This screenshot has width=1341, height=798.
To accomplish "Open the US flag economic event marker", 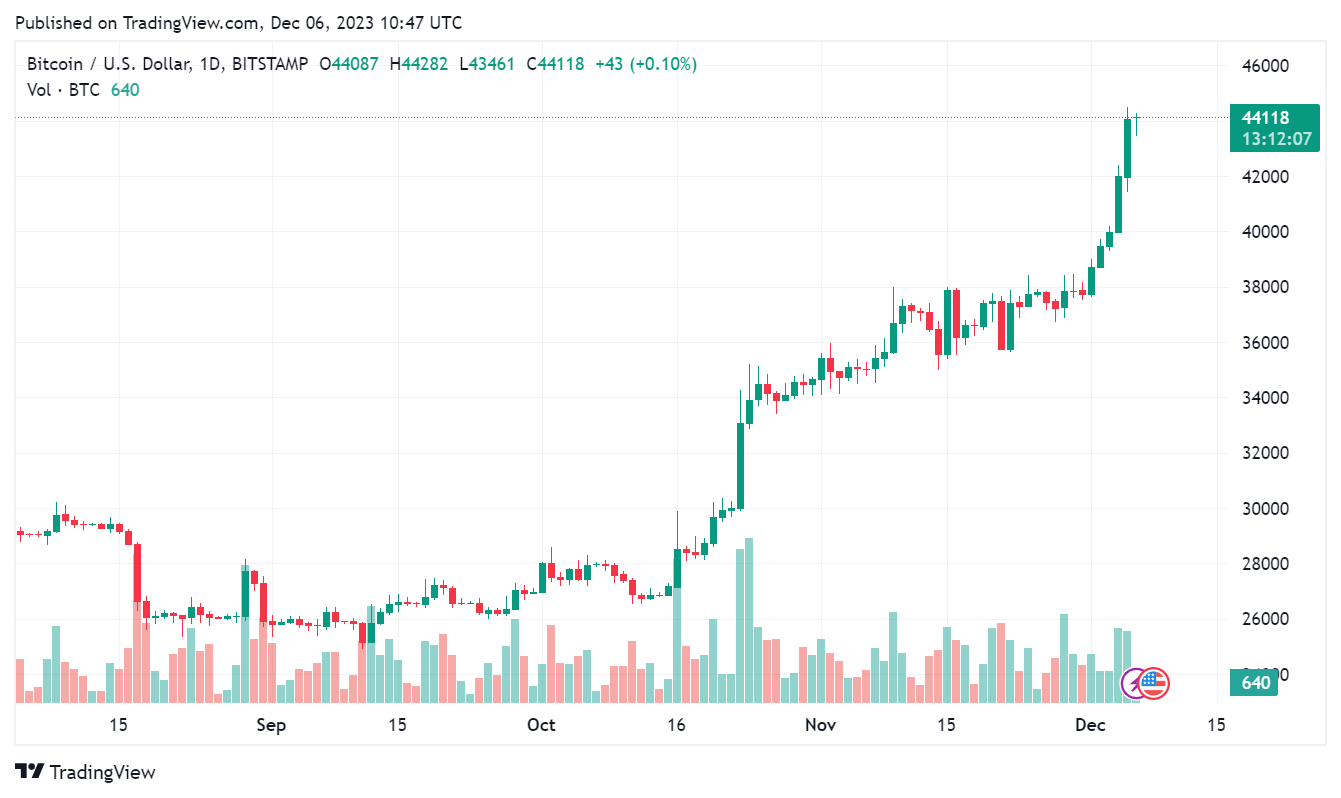I will click(x=1154, y=683).
